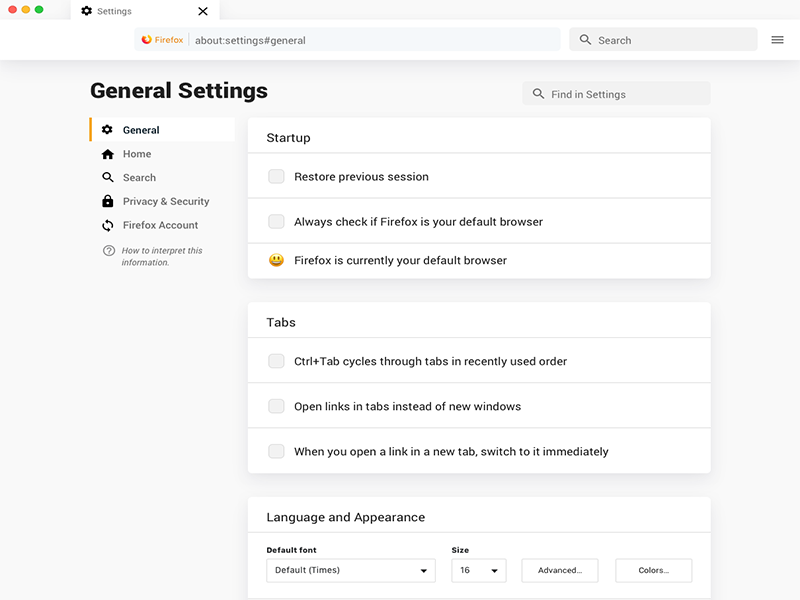Click the macOS green maximize window button
The image size is (800, 600).
(x=39, y=9)
